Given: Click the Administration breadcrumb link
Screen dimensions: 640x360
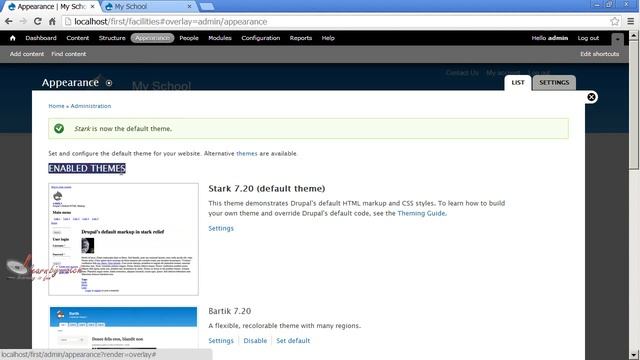Looking at the screenshot, I should click(91, 106).
